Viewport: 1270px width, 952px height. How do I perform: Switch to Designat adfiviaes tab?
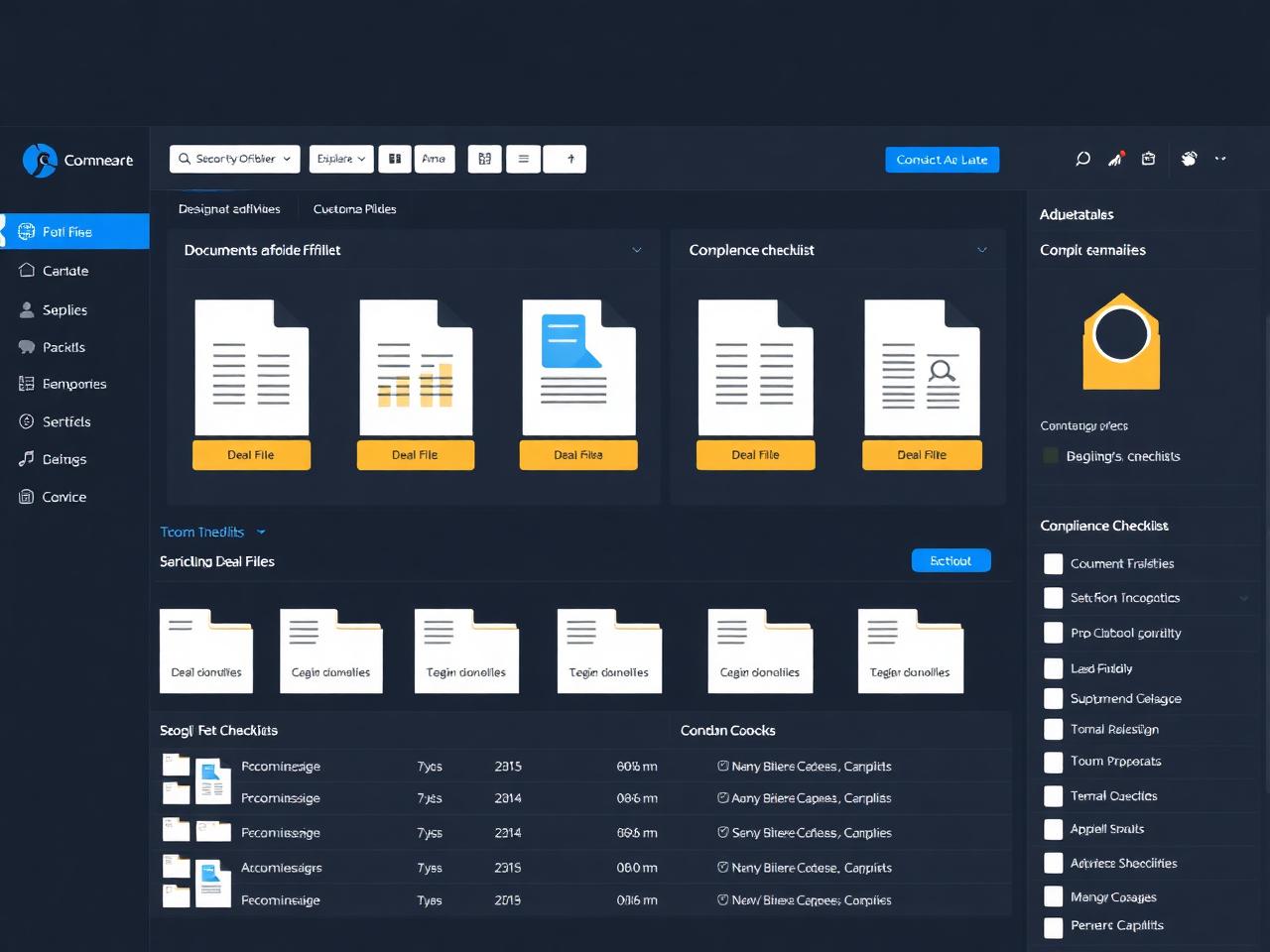point(229,209)
